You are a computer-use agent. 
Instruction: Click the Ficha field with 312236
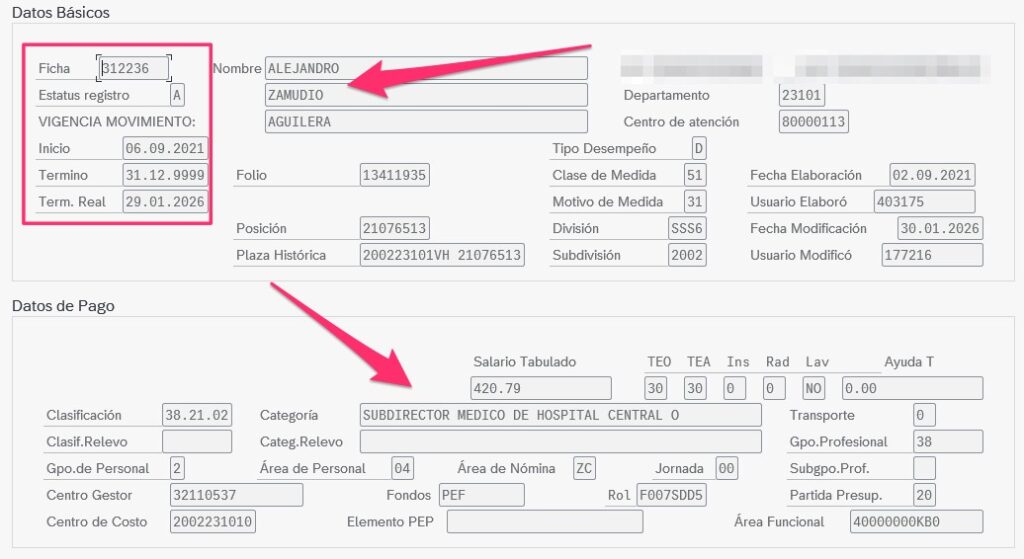pos(134,69)
